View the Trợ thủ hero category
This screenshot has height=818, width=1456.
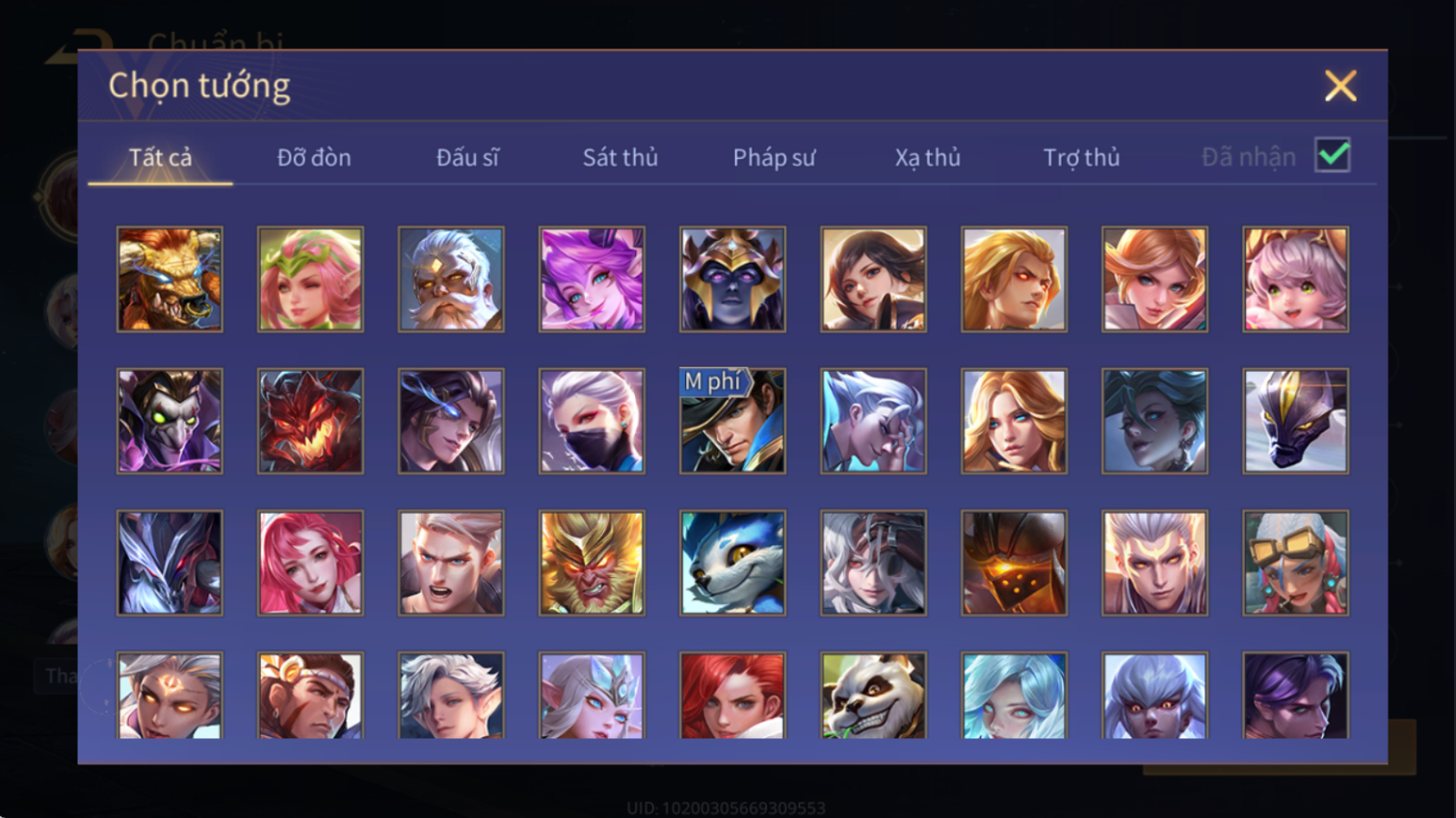[1081, 157]
